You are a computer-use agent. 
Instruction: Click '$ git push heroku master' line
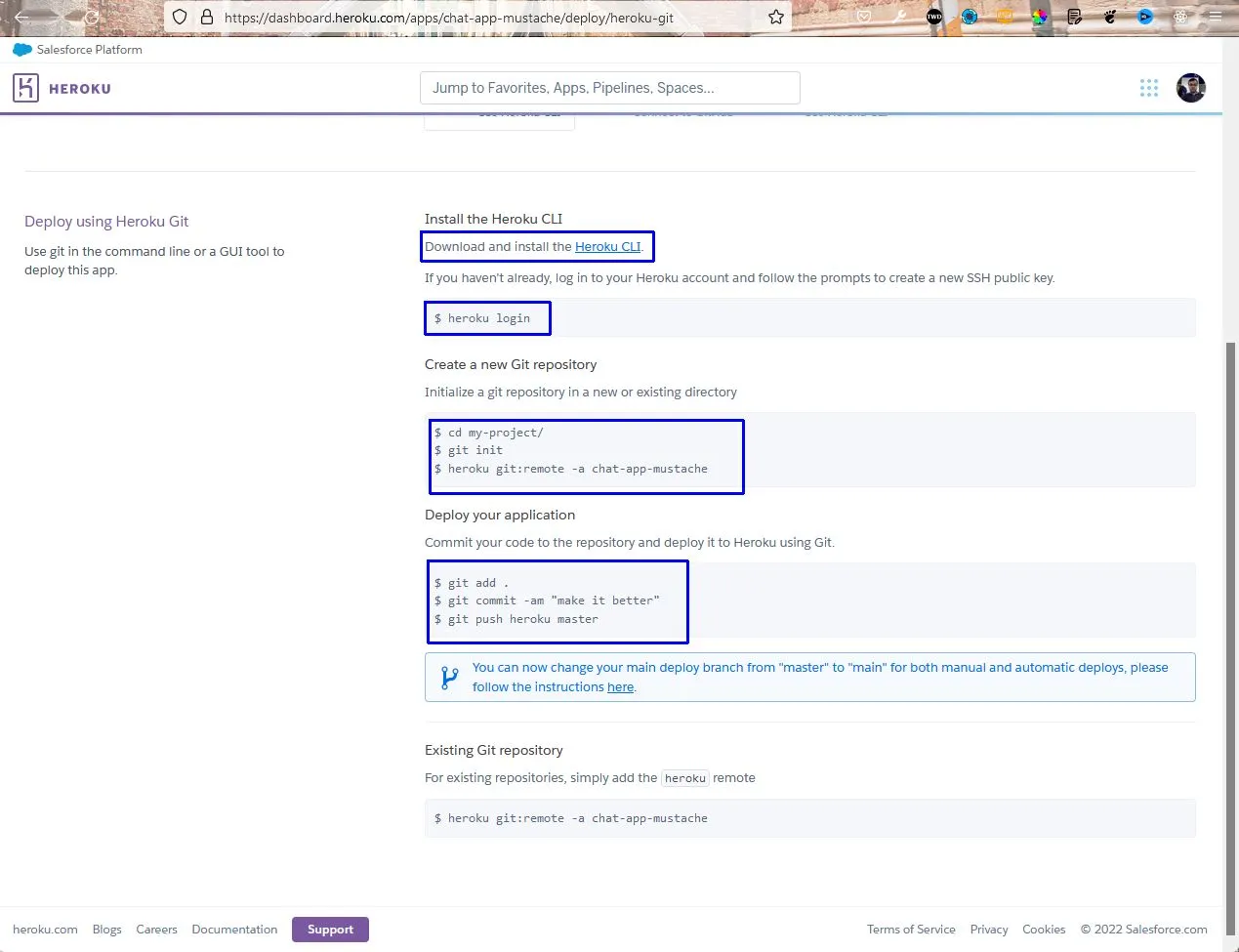coord(516,619)
